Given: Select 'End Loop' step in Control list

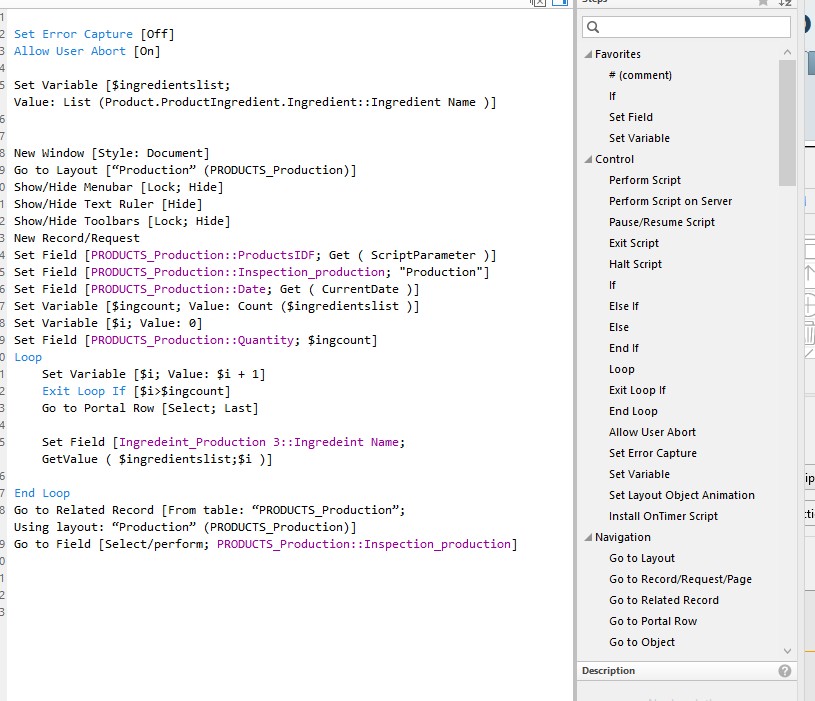Looking at the screenshot, I should pos(633,411).
